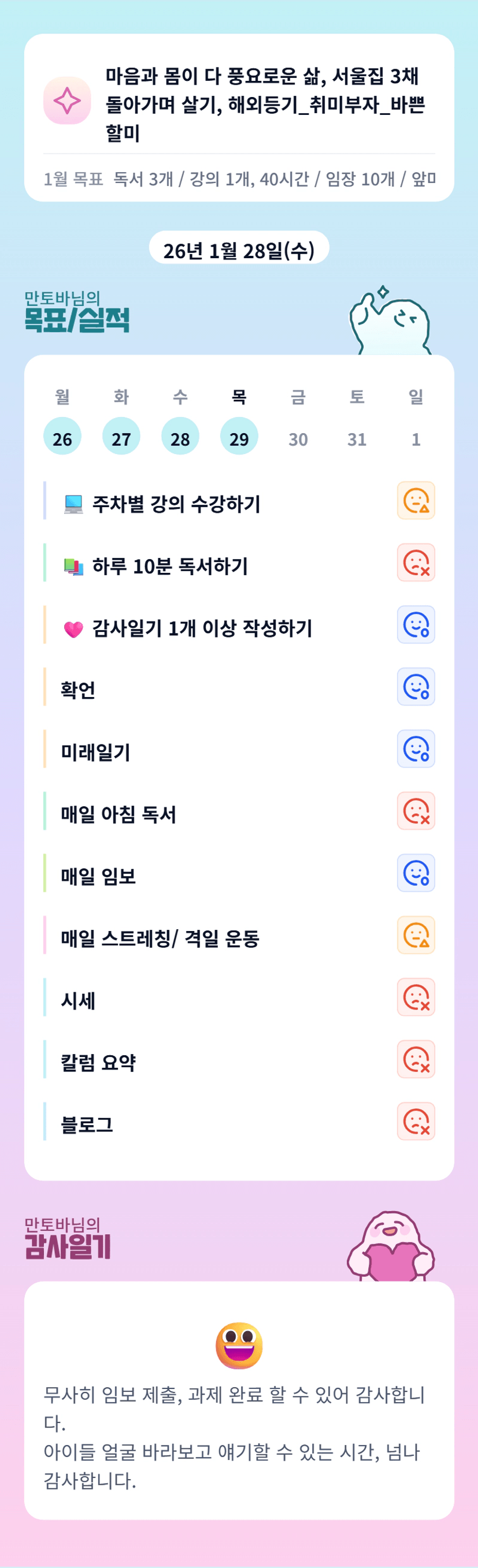Select Monday 26 in the week calendar
Viewport: 478px width, 1568px height.
[62, 437]
